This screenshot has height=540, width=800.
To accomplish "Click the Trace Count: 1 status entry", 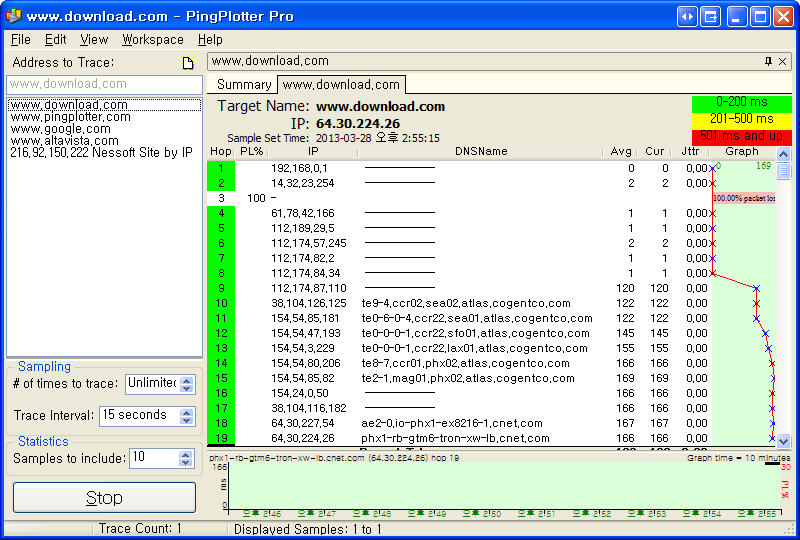I will tap(140, 529).
